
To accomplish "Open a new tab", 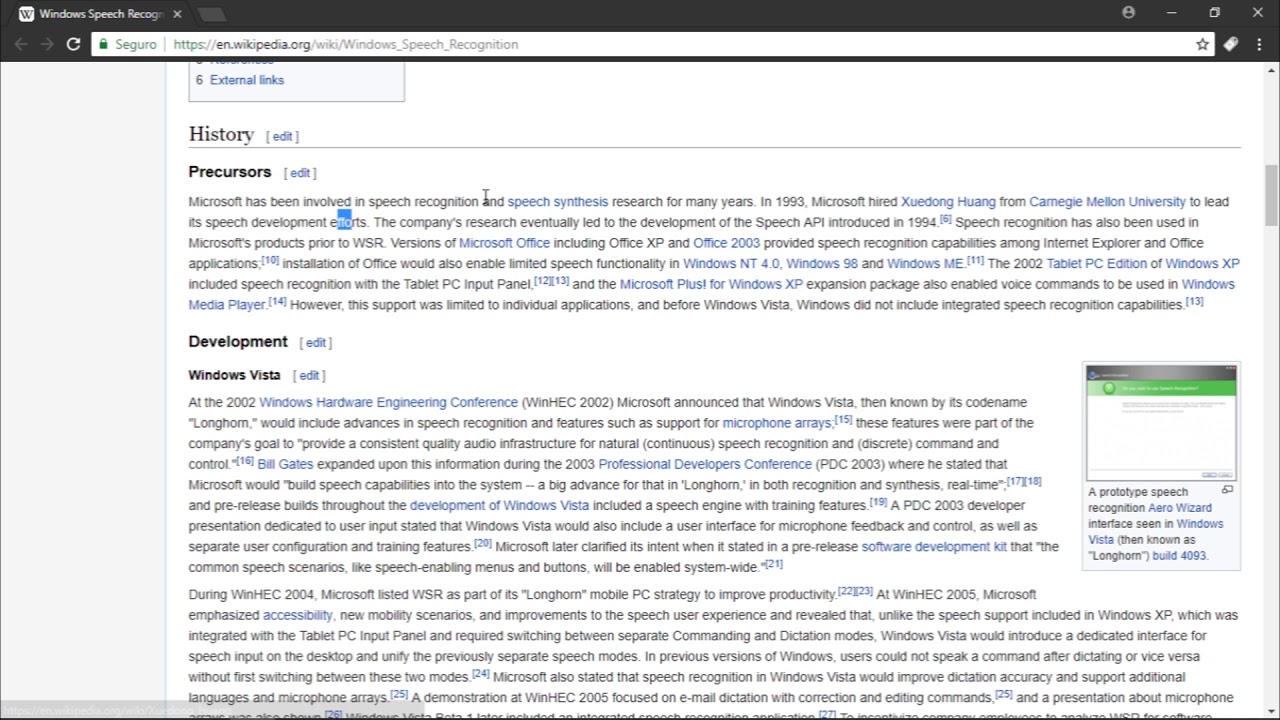I will pyautogui.click(x=211, y=14).
